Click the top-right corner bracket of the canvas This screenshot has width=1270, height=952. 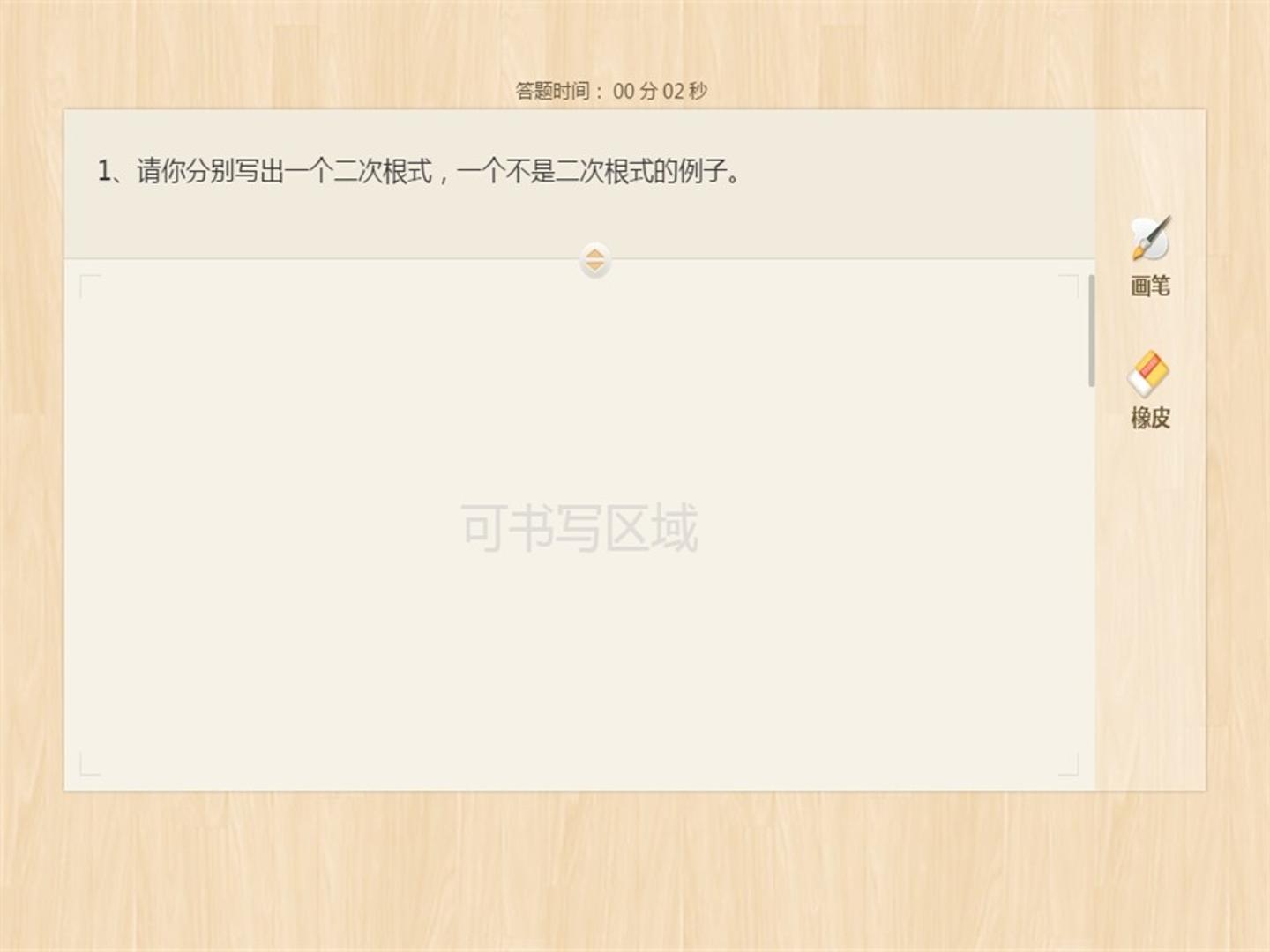[1069, 284]
